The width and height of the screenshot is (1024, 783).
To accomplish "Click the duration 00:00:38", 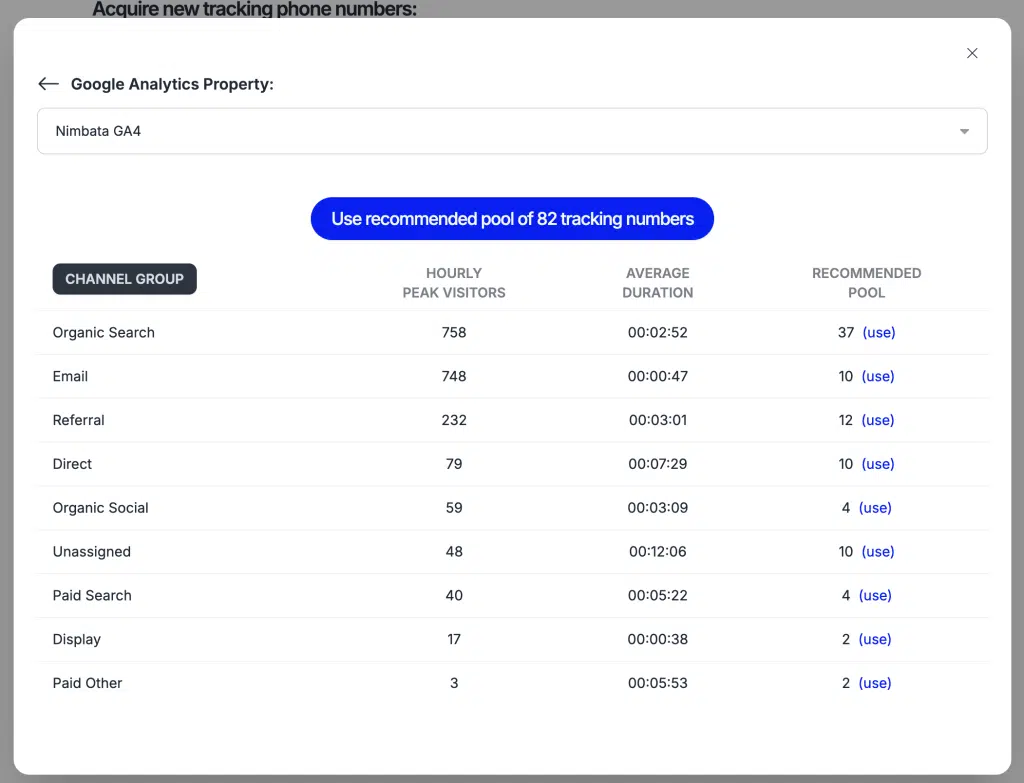I will [658, 639].
